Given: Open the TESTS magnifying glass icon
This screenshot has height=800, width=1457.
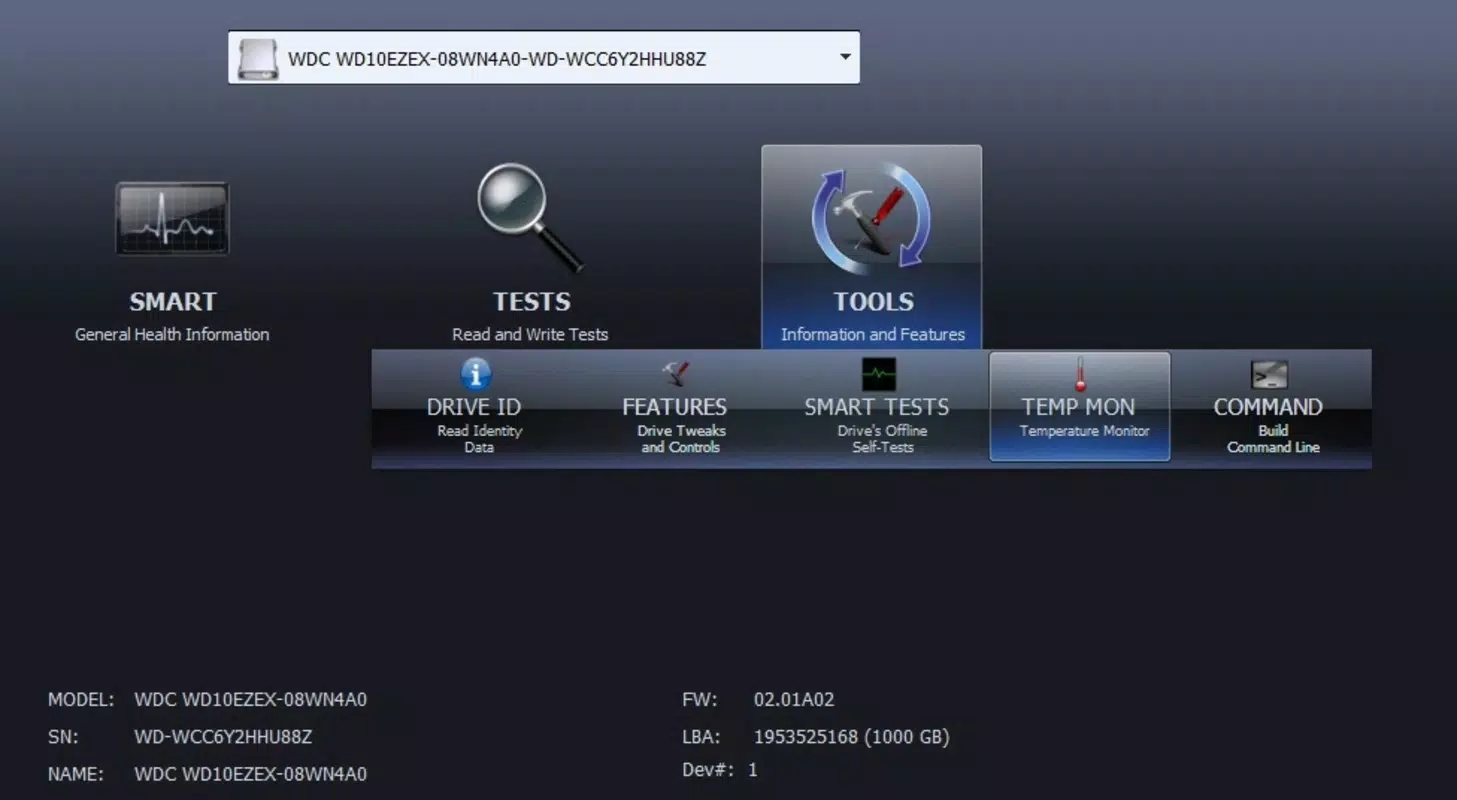Looking at the screenshot, I should (x=530, y=219).
